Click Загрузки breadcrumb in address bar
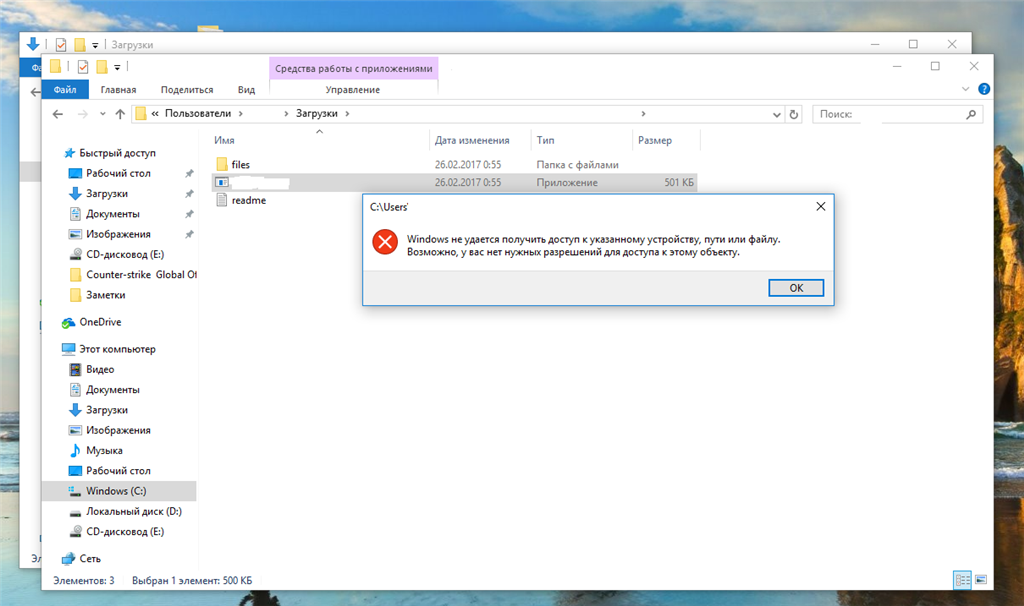 click(x=317, y=113)
